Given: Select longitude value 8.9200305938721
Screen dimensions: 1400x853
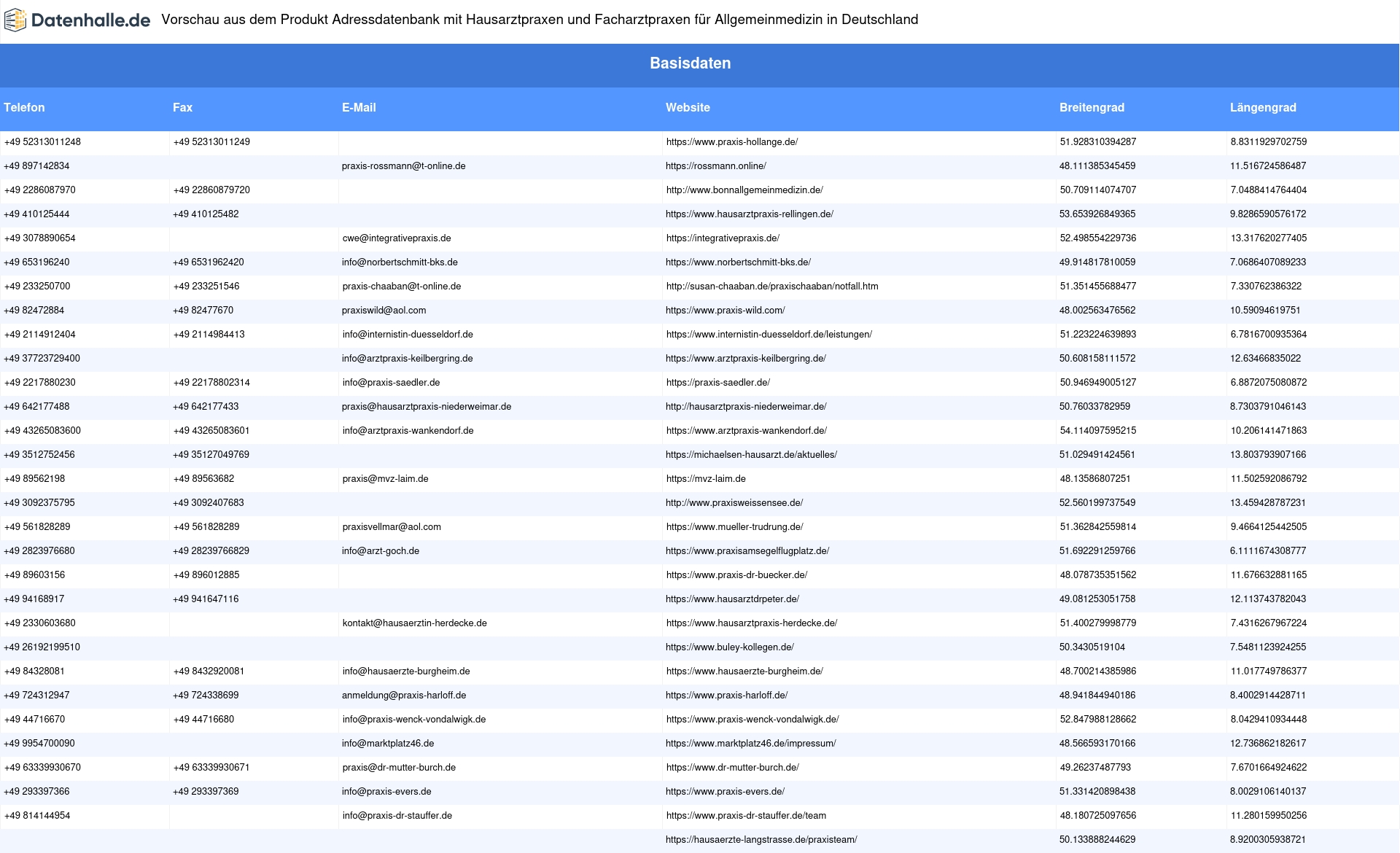Looking at the screenshot, I should [1268, 840].
